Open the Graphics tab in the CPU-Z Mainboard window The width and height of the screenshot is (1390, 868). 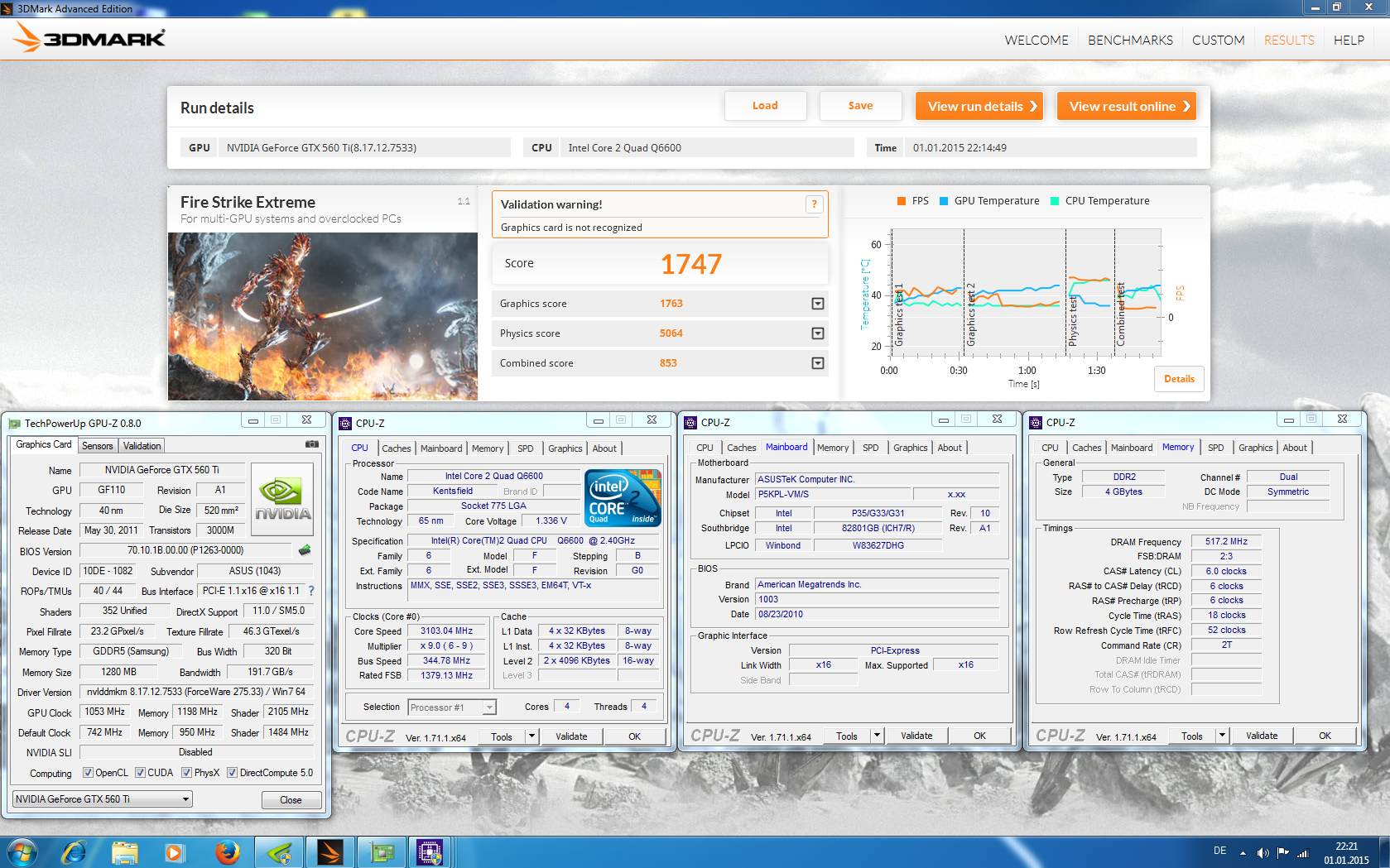click(x=911, y=448)
